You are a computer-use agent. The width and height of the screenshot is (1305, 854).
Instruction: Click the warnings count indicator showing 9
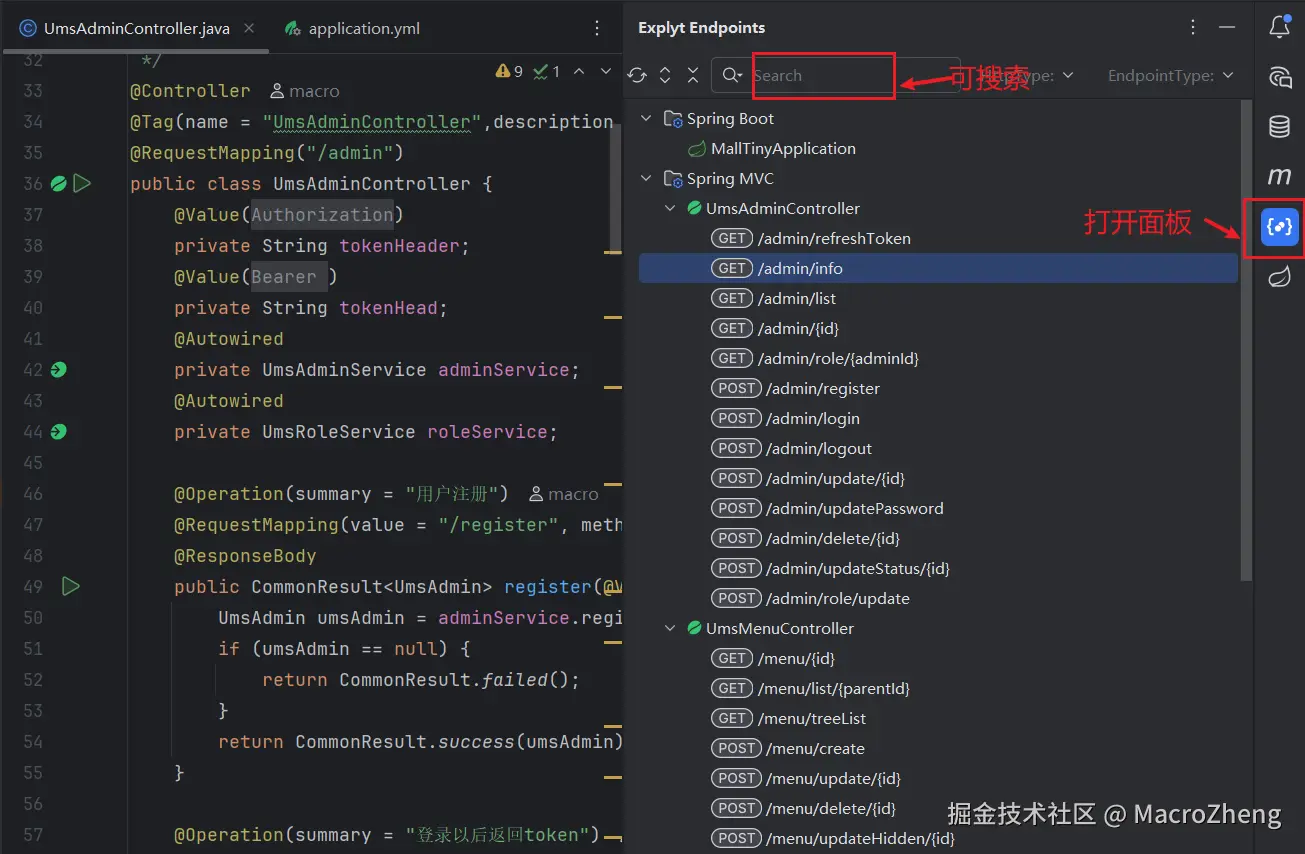click(x=509, y=71)
